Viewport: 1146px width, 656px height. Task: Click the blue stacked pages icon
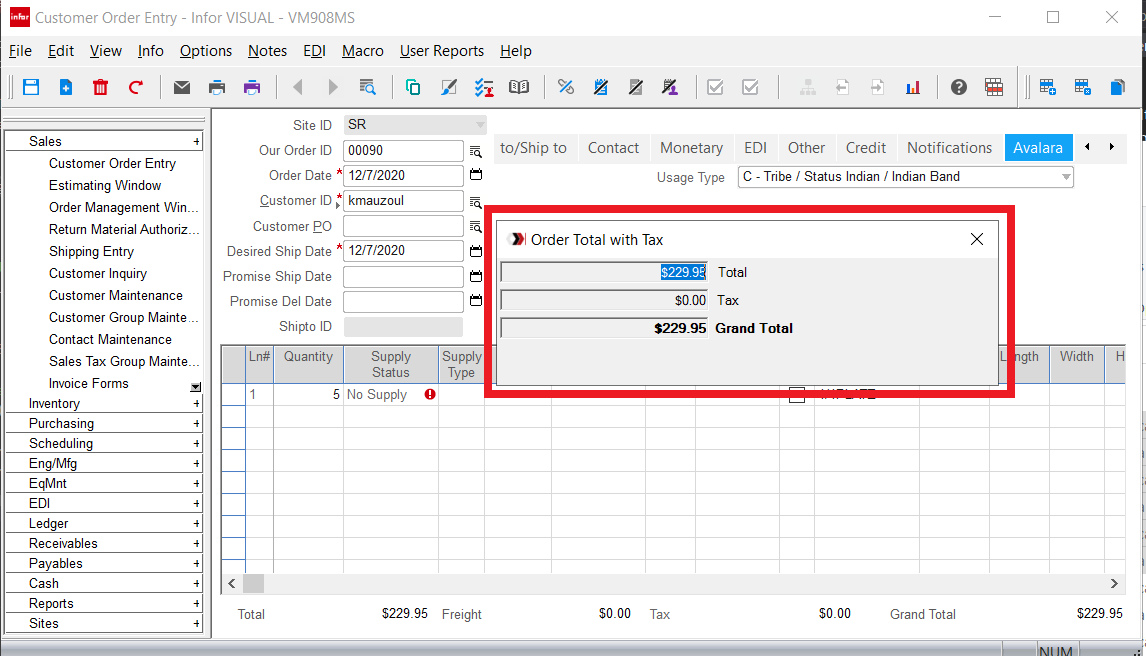1117,87
